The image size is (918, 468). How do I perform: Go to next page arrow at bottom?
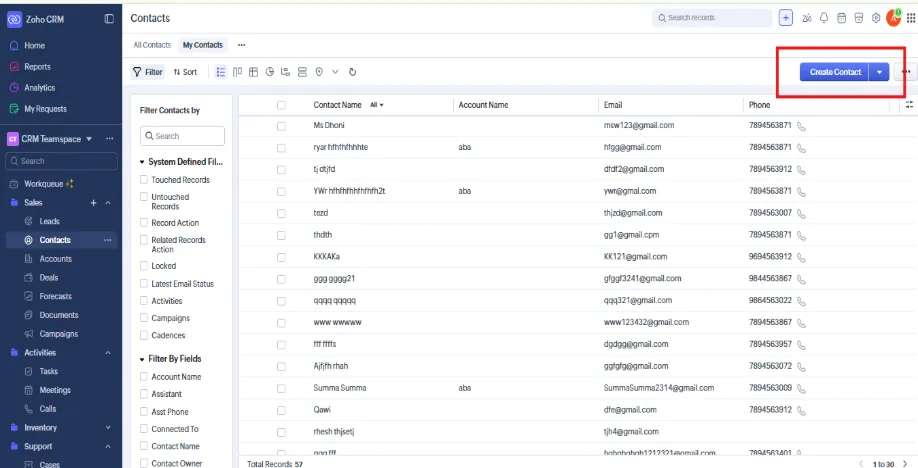tap(905, 464)
